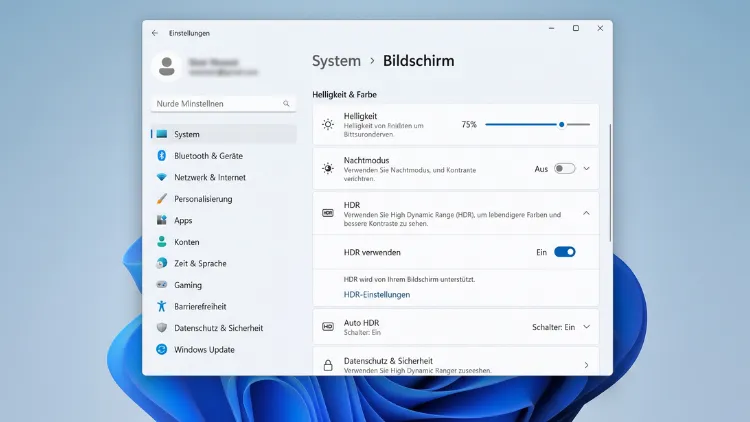Viewport: 750px width, 422px height.
Task: Click the user profile avatar
Action: (x=166, y=67)
